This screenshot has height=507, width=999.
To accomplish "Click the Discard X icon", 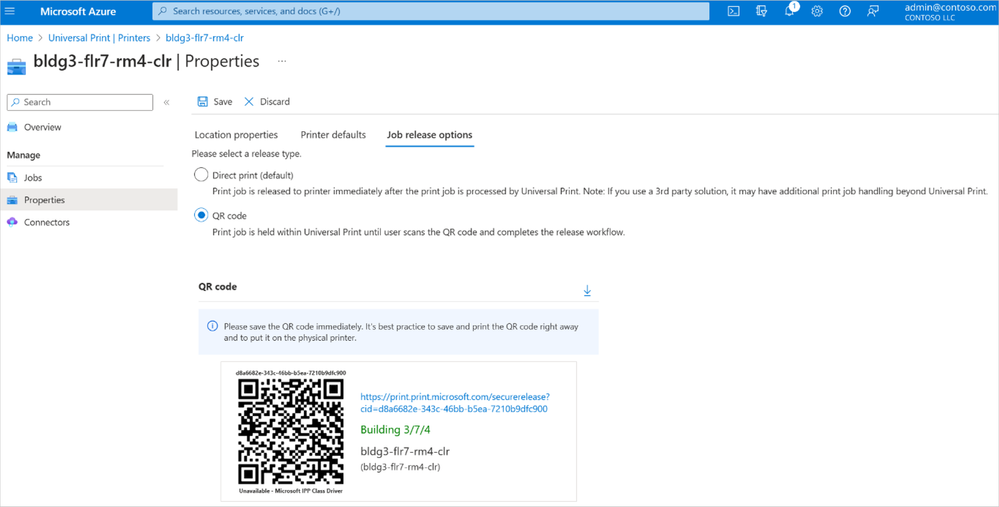I will [249, 102].
